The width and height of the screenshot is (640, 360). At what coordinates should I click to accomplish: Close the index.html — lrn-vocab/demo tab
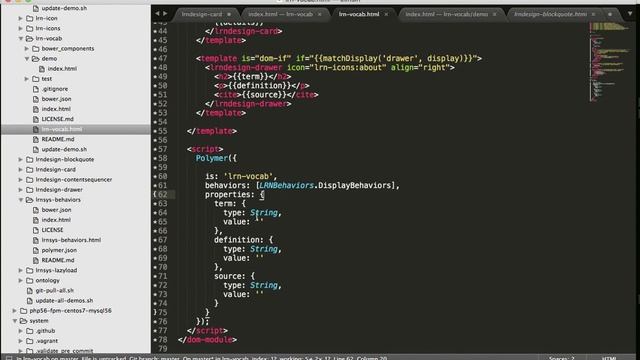point(495,14)
